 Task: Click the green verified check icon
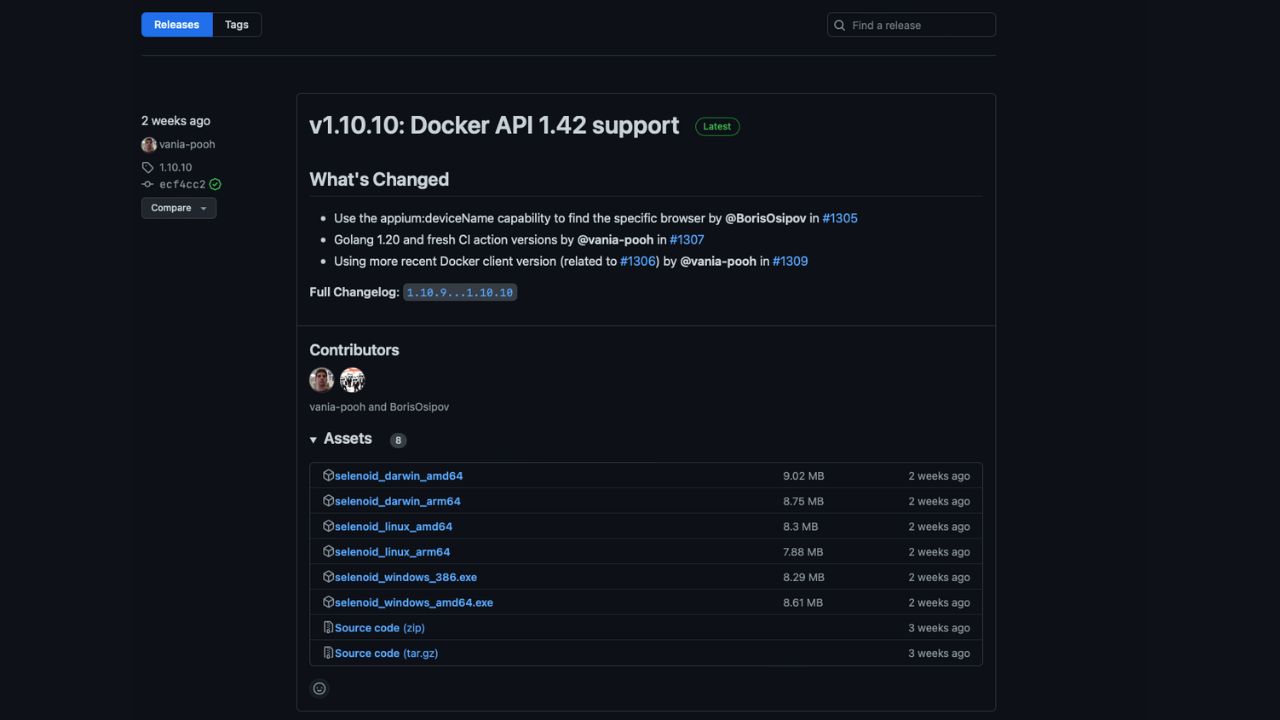pos(215,185)
